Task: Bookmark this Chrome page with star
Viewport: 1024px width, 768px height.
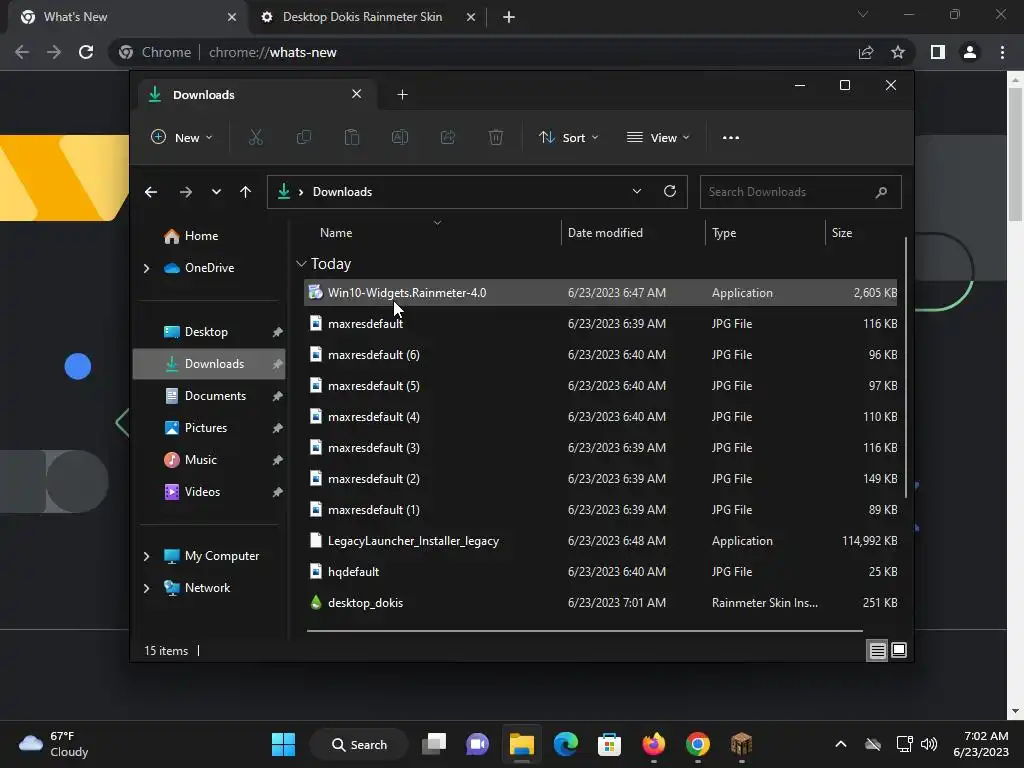Action: 898,52
